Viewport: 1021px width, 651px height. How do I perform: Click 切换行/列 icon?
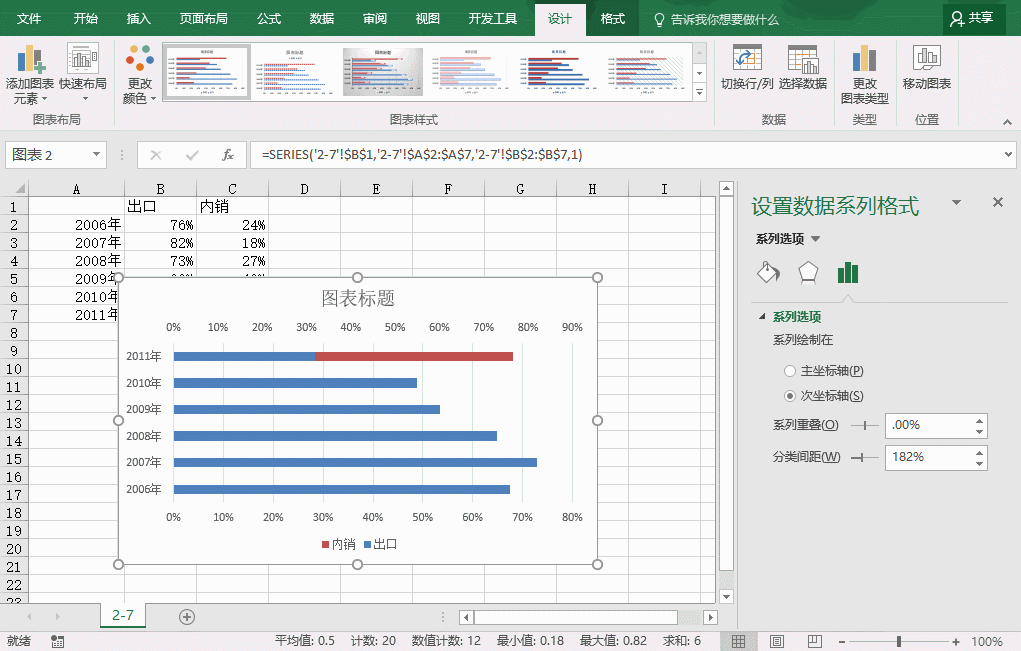[747, 60]
